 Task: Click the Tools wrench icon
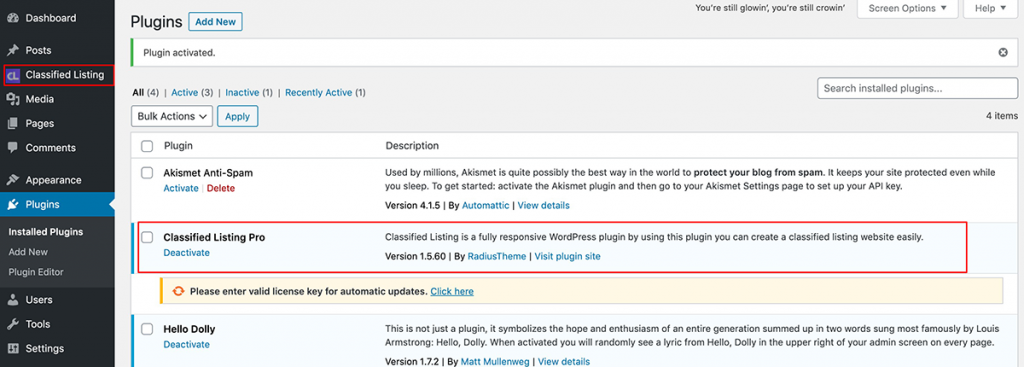coord(12,325)
